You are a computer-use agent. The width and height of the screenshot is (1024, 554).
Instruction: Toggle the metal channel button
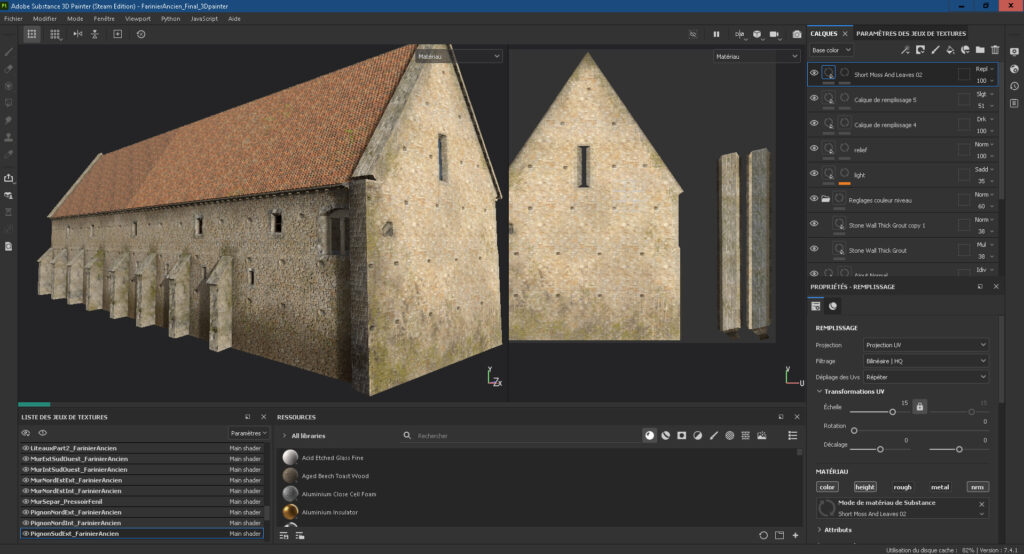tap(940, 487)
